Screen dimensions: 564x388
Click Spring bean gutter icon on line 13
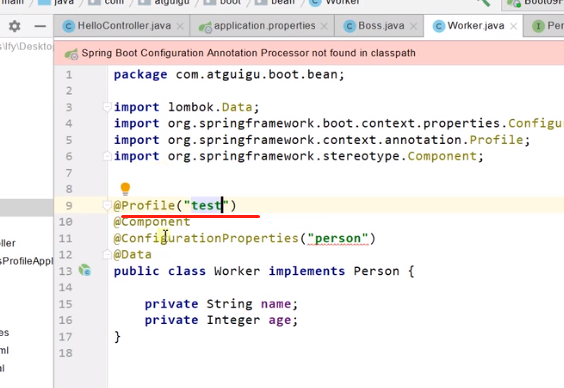coord(85,270)
